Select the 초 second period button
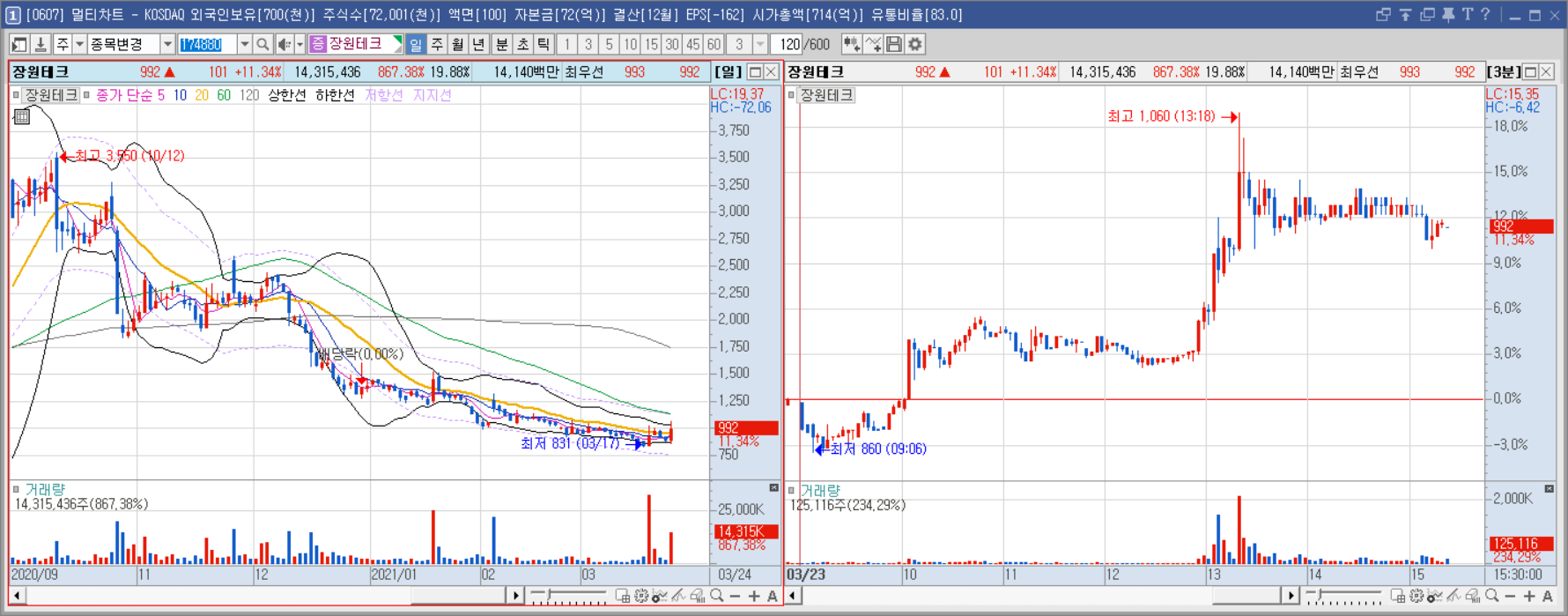Image resolution: width=1568 pixels, height=616 pixels. (522, 44)
